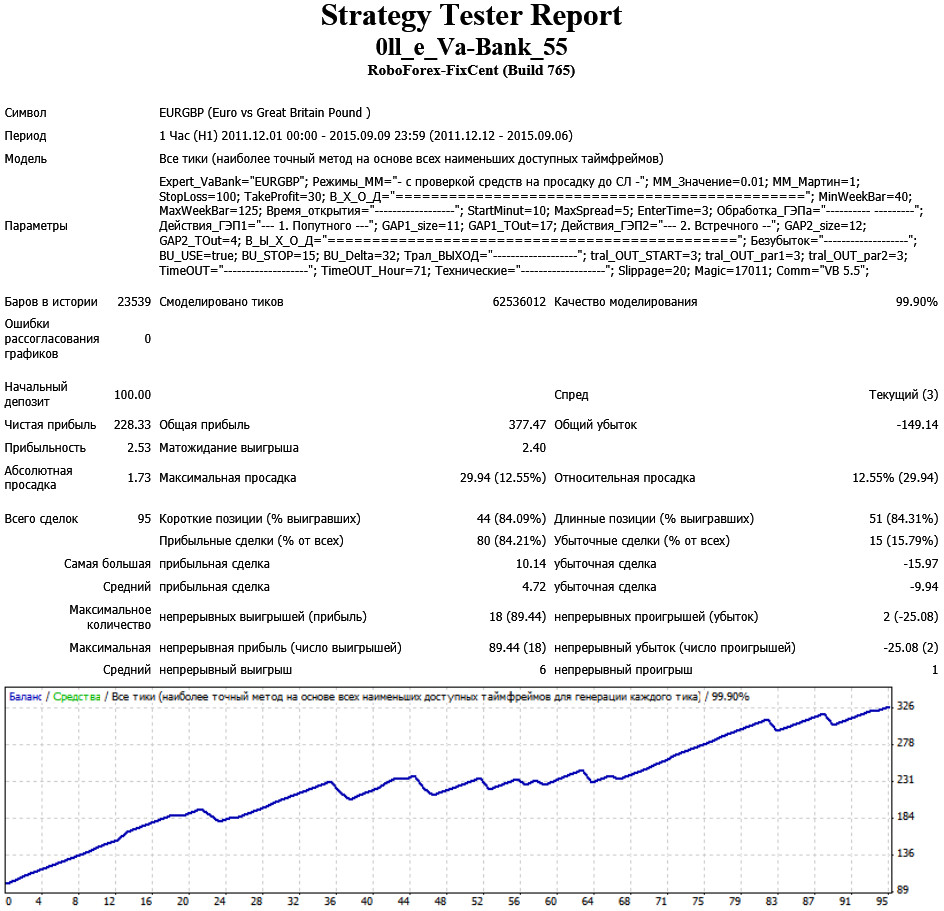Click the Период test date range value

click(366, 135)
